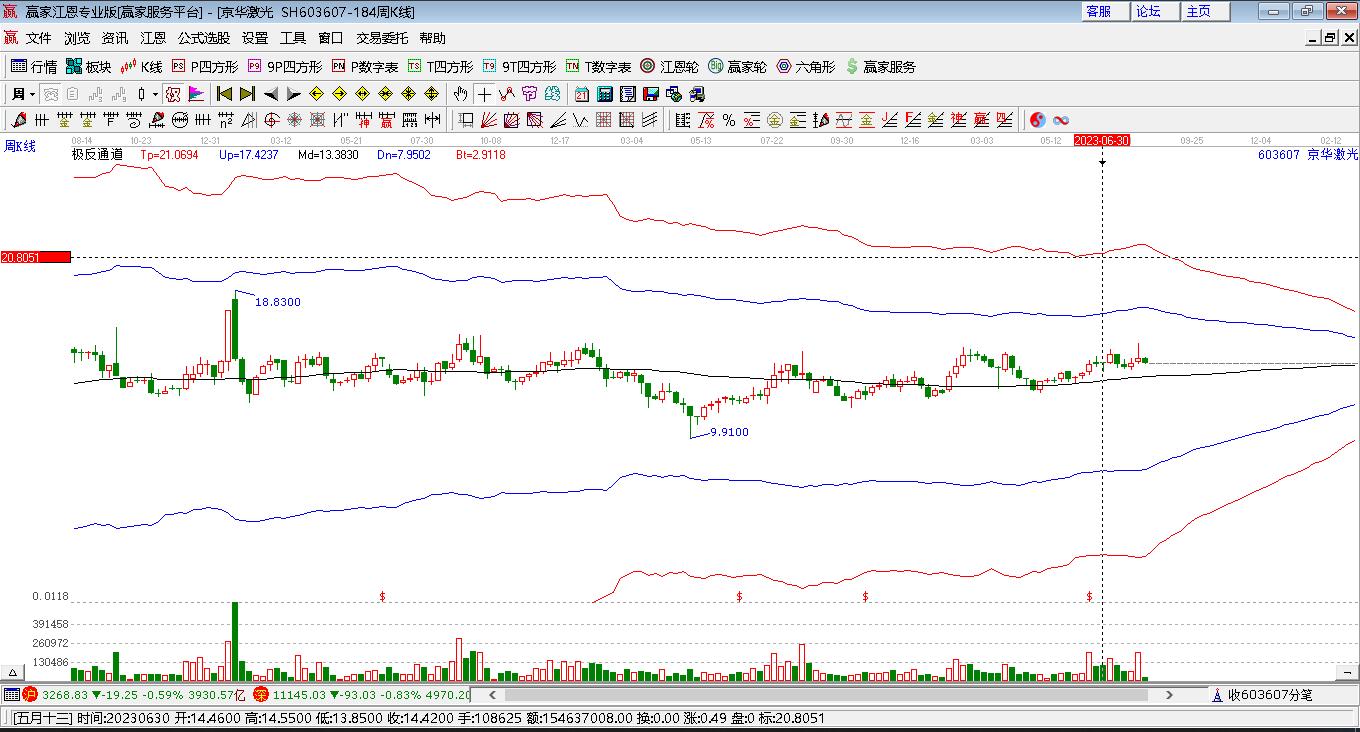Expand the candlestick style dropdown arrow
The width and height of the screenshot is (1360, 732).
(154, 94)
